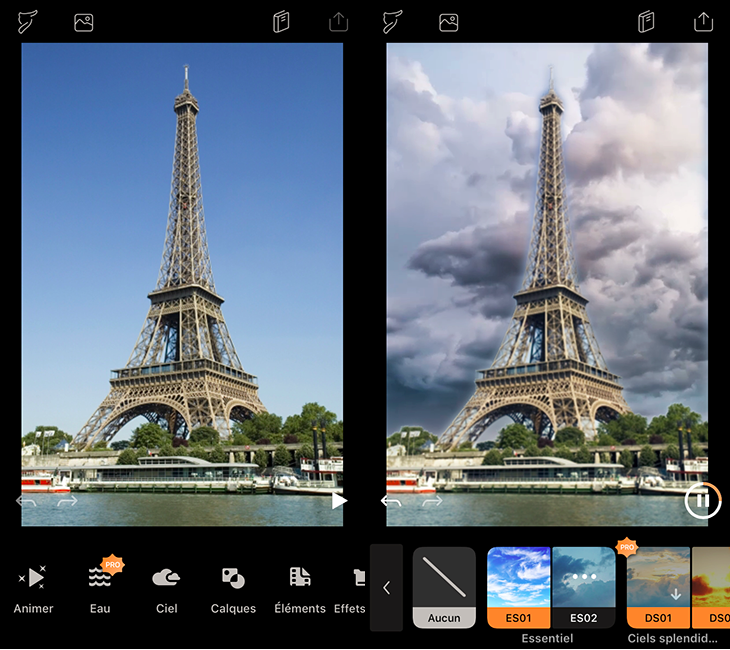This screenshot has width=730, height=650.
Task: Open the Eau water tool
Action: (x=100, y=586)
